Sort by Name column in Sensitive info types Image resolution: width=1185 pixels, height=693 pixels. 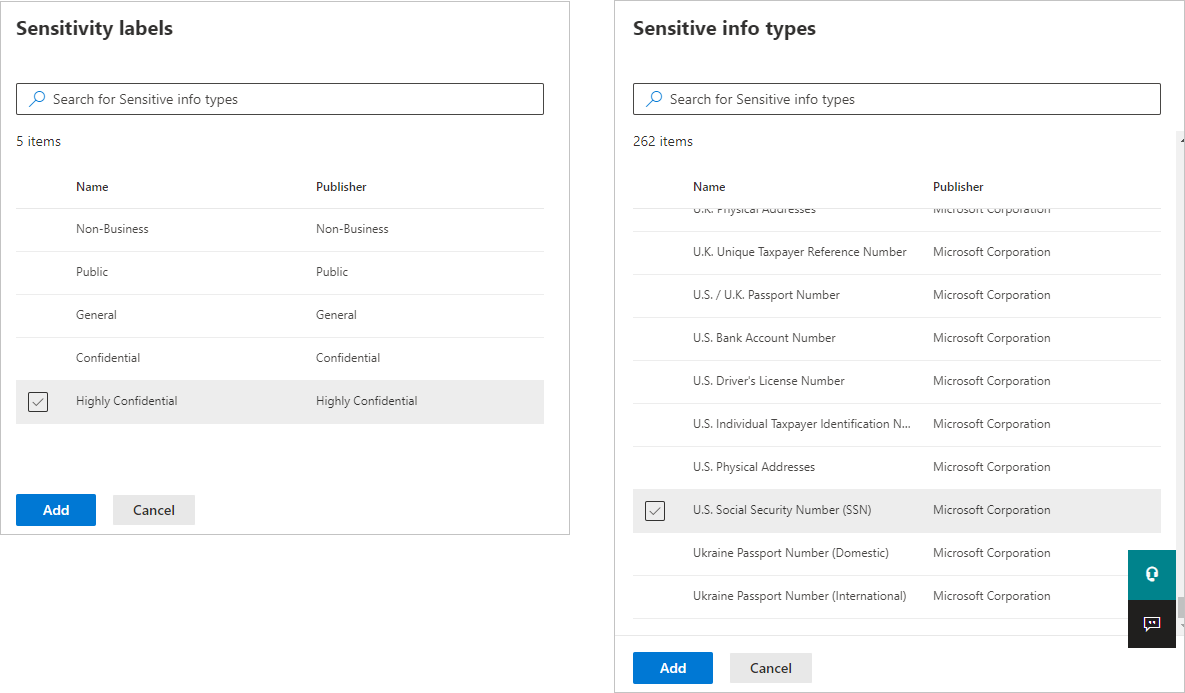(x=709, y=187)
